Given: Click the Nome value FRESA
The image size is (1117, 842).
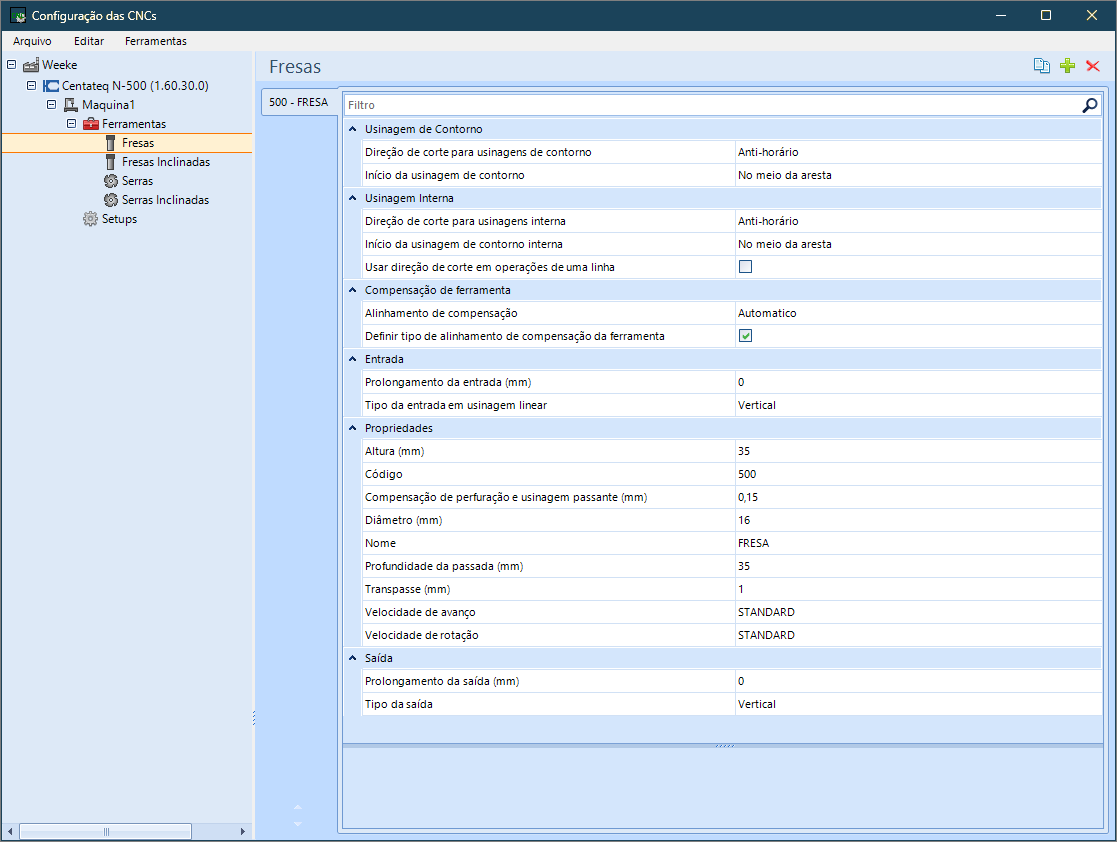Looking at the screenshot, I should click(x=919, y=544).
